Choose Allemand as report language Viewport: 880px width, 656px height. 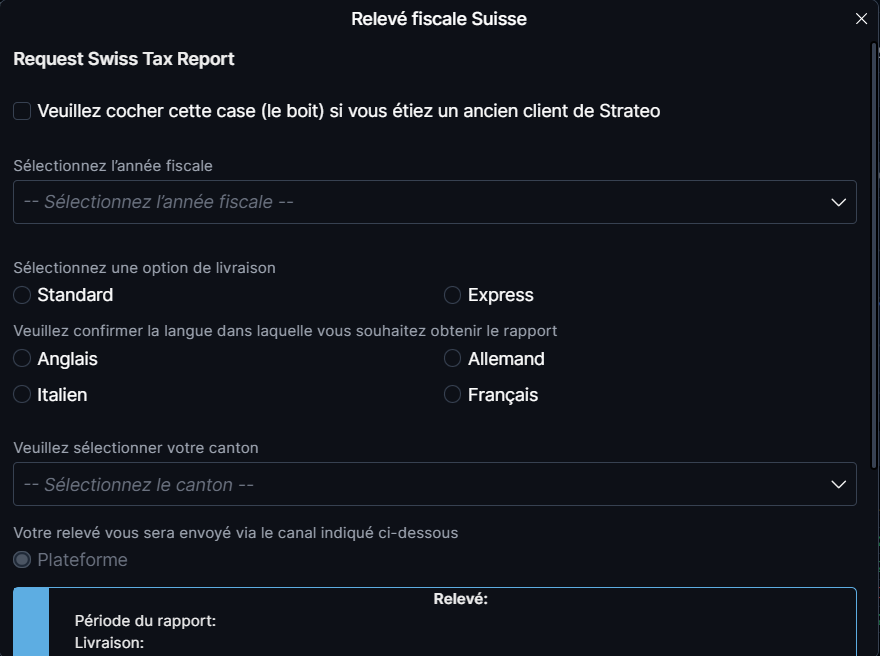pos(452,359)
